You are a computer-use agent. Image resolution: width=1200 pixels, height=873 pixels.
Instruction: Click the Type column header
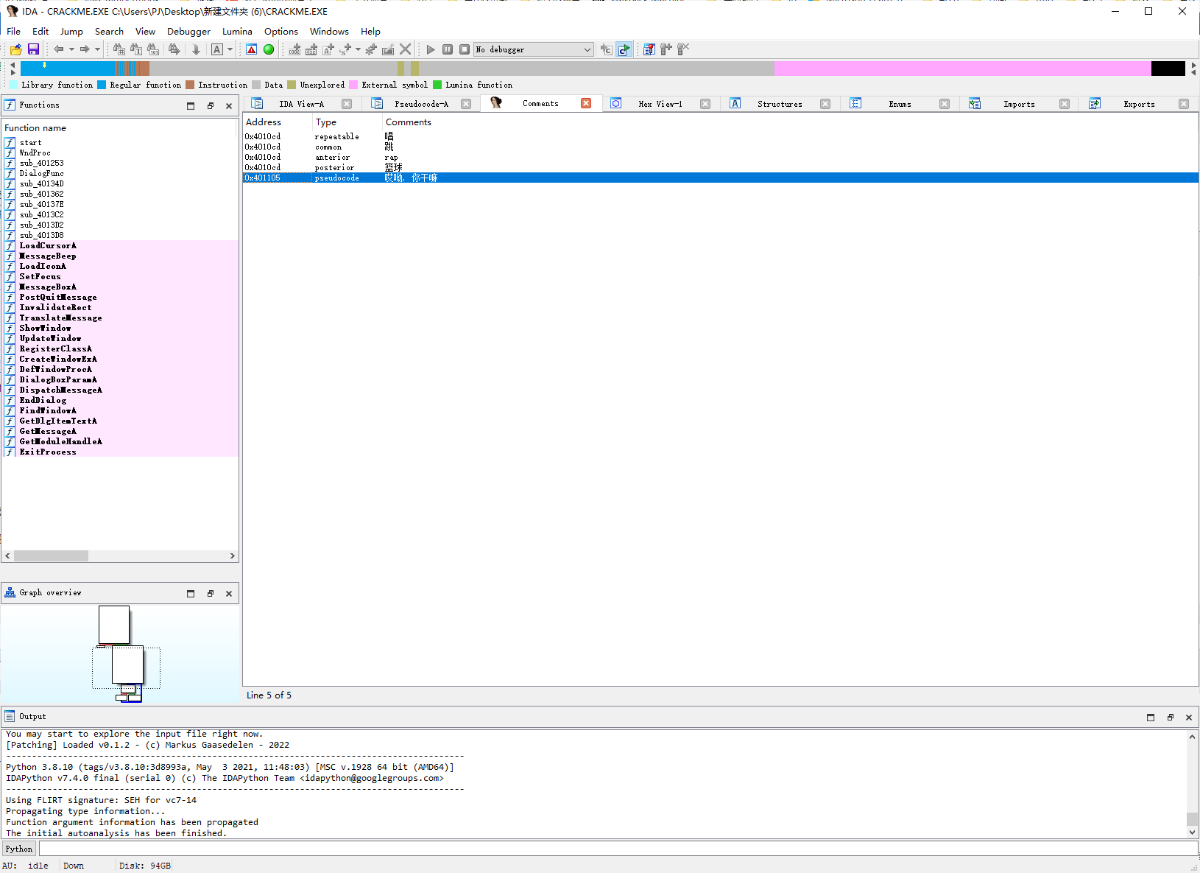(347, 122)
